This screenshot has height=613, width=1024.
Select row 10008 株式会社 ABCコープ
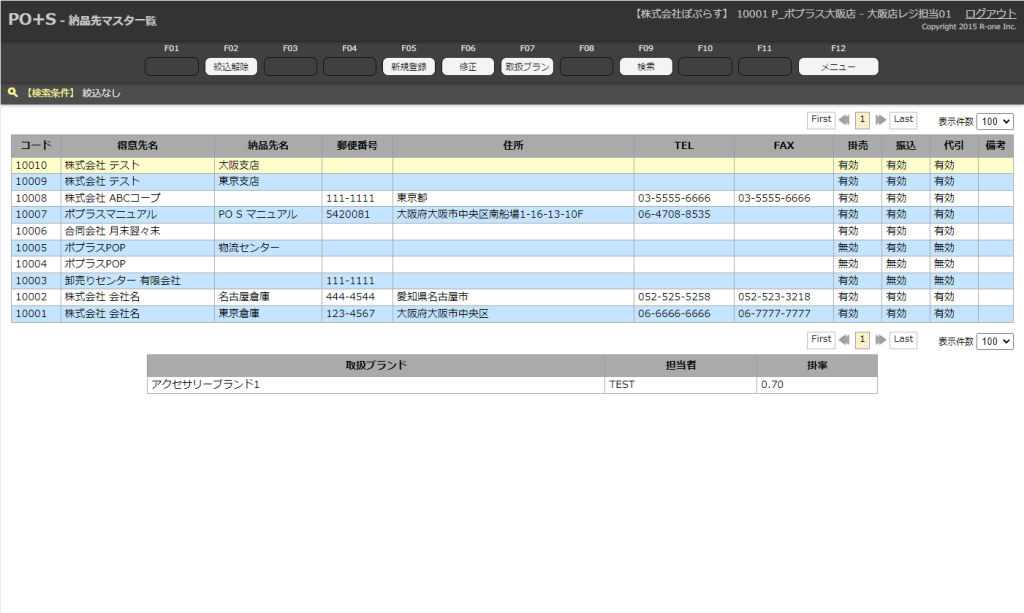point(111,198)
